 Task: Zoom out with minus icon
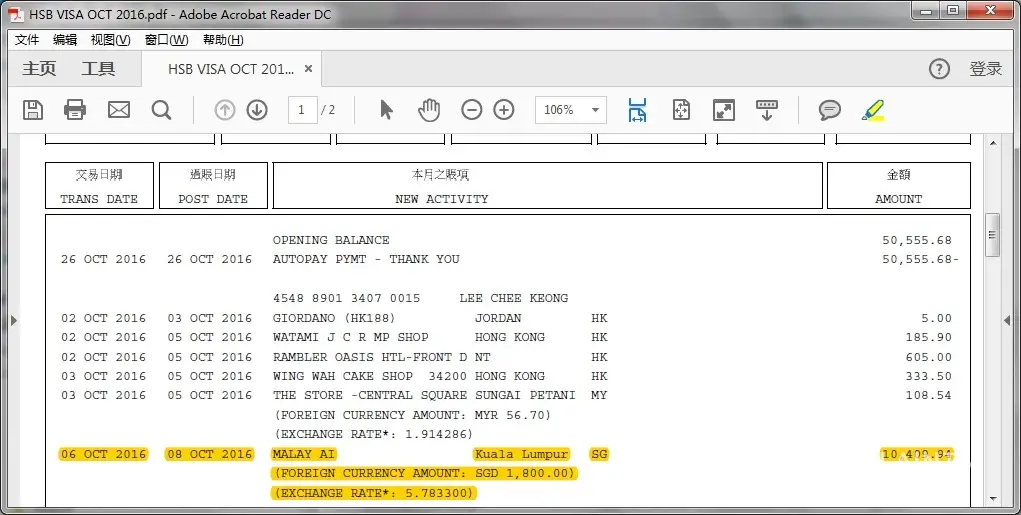(472, 110)
